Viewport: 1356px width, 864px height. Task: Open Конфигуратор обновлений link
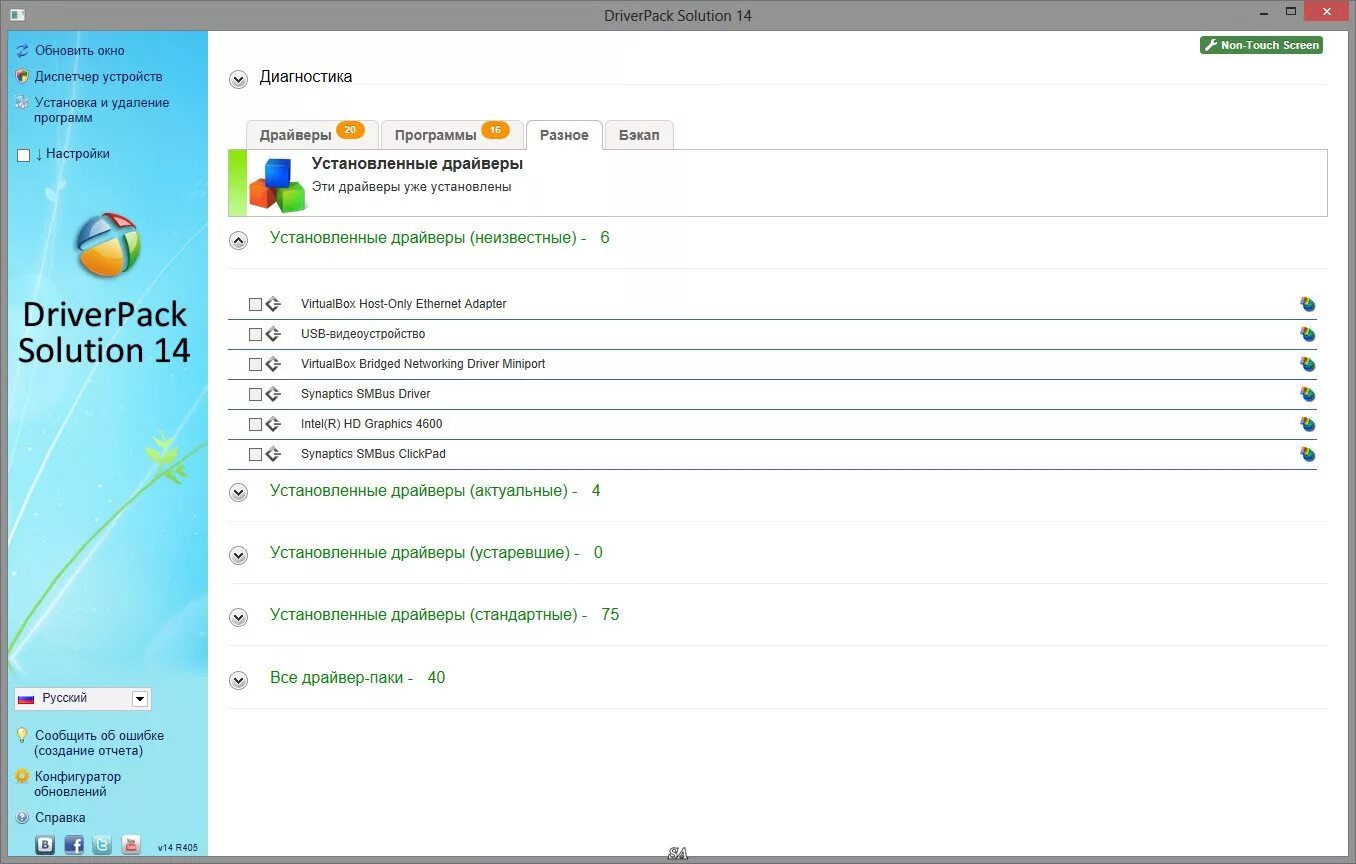[78, 784]
